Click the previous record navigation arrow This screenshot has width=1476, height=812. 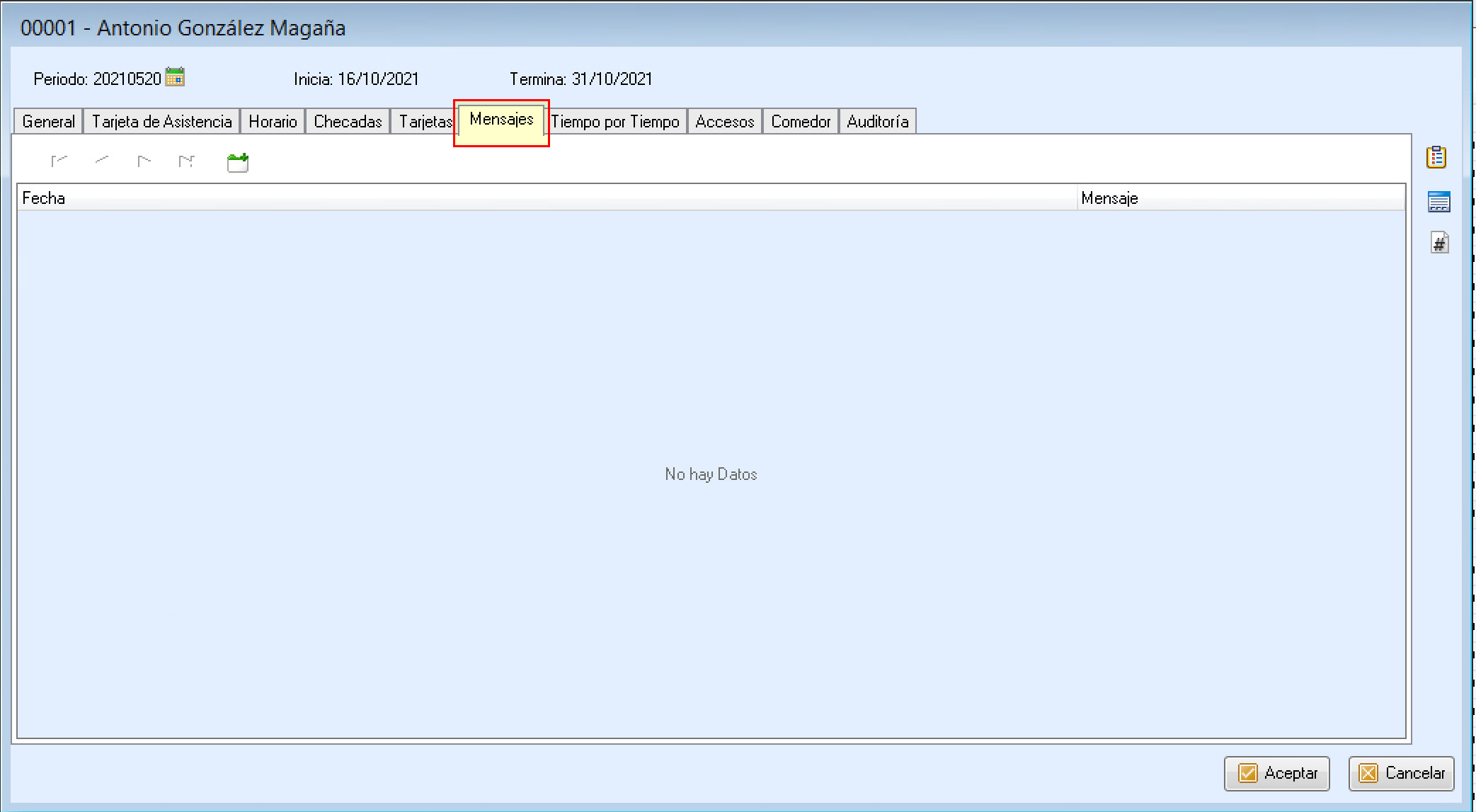pos(102,161)
